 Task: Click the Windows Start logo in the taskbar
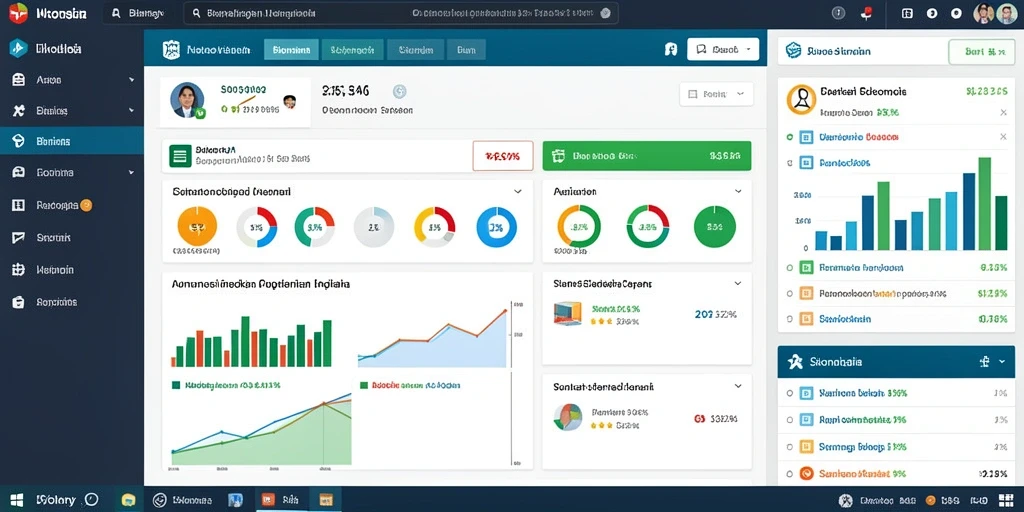tap(16, 500)
